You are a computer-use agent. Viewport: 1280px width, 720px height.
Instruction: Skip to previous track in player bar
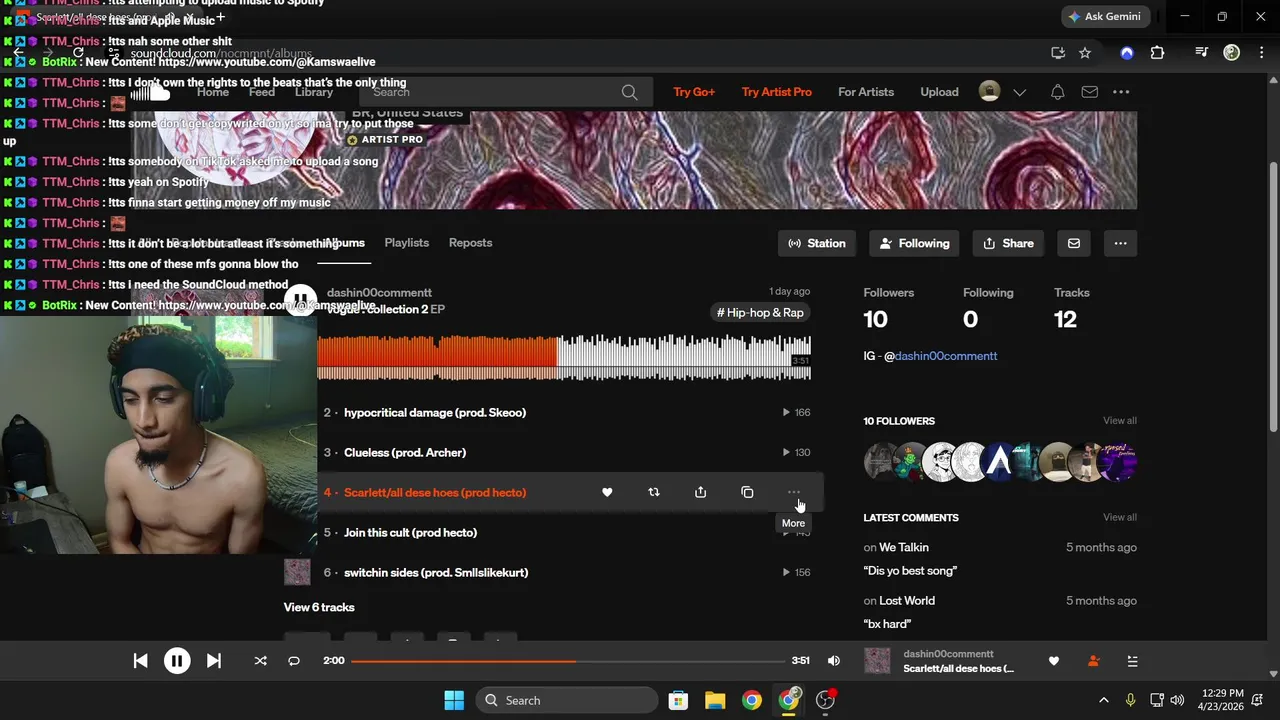tap(141, 661)
